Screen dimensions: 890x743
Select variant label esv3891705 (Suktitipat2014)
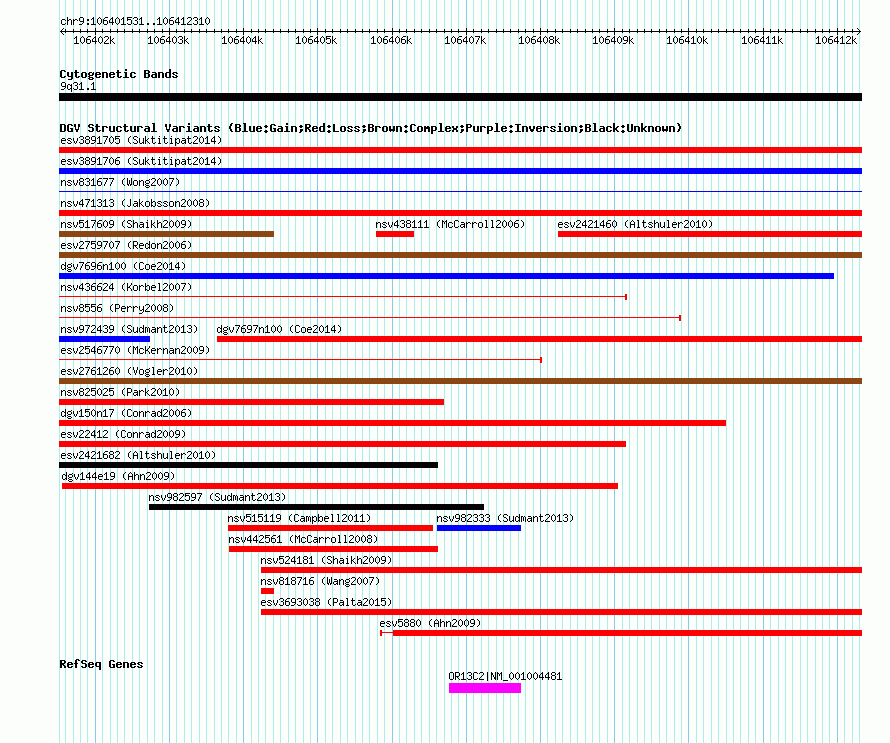(141, 140)
